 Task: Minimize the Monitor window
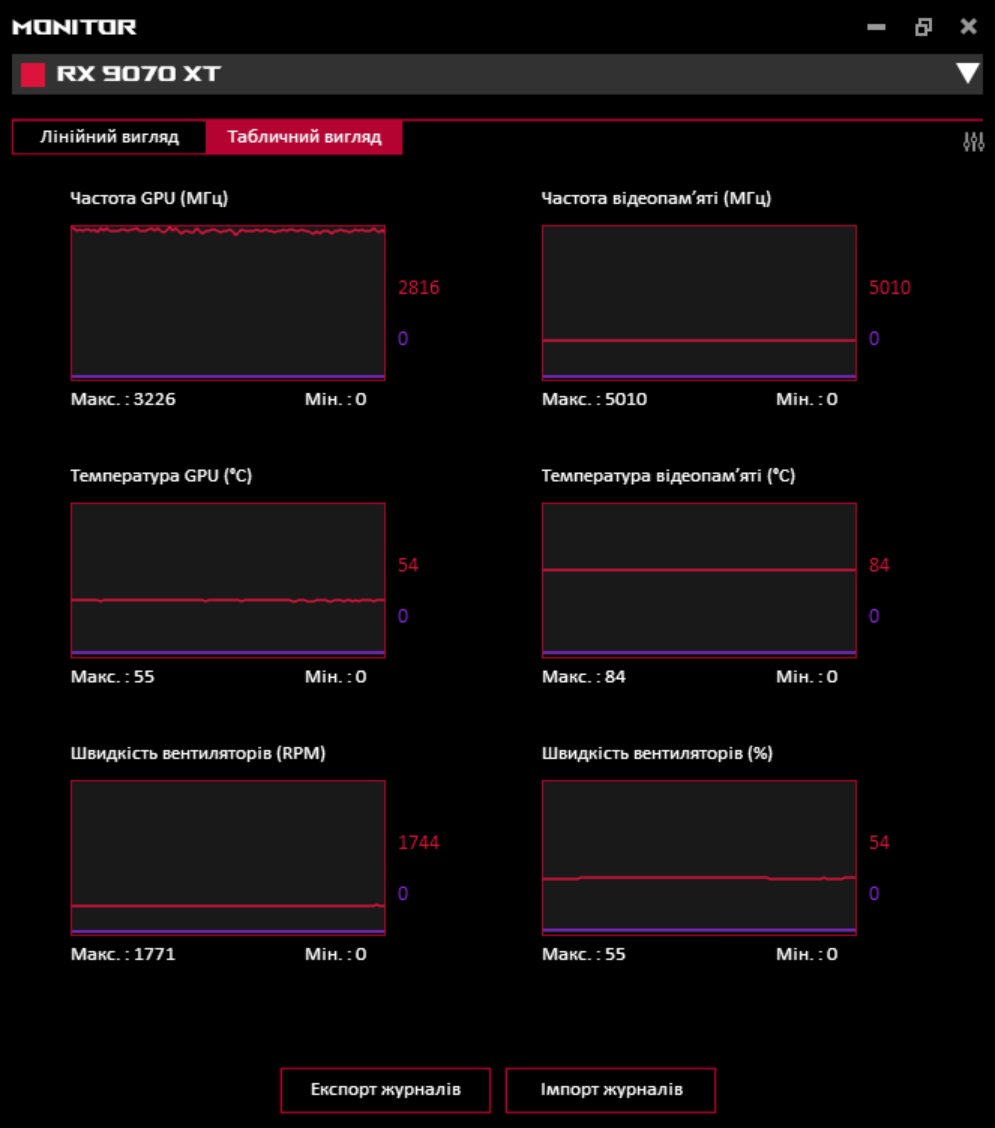[876, 27]
